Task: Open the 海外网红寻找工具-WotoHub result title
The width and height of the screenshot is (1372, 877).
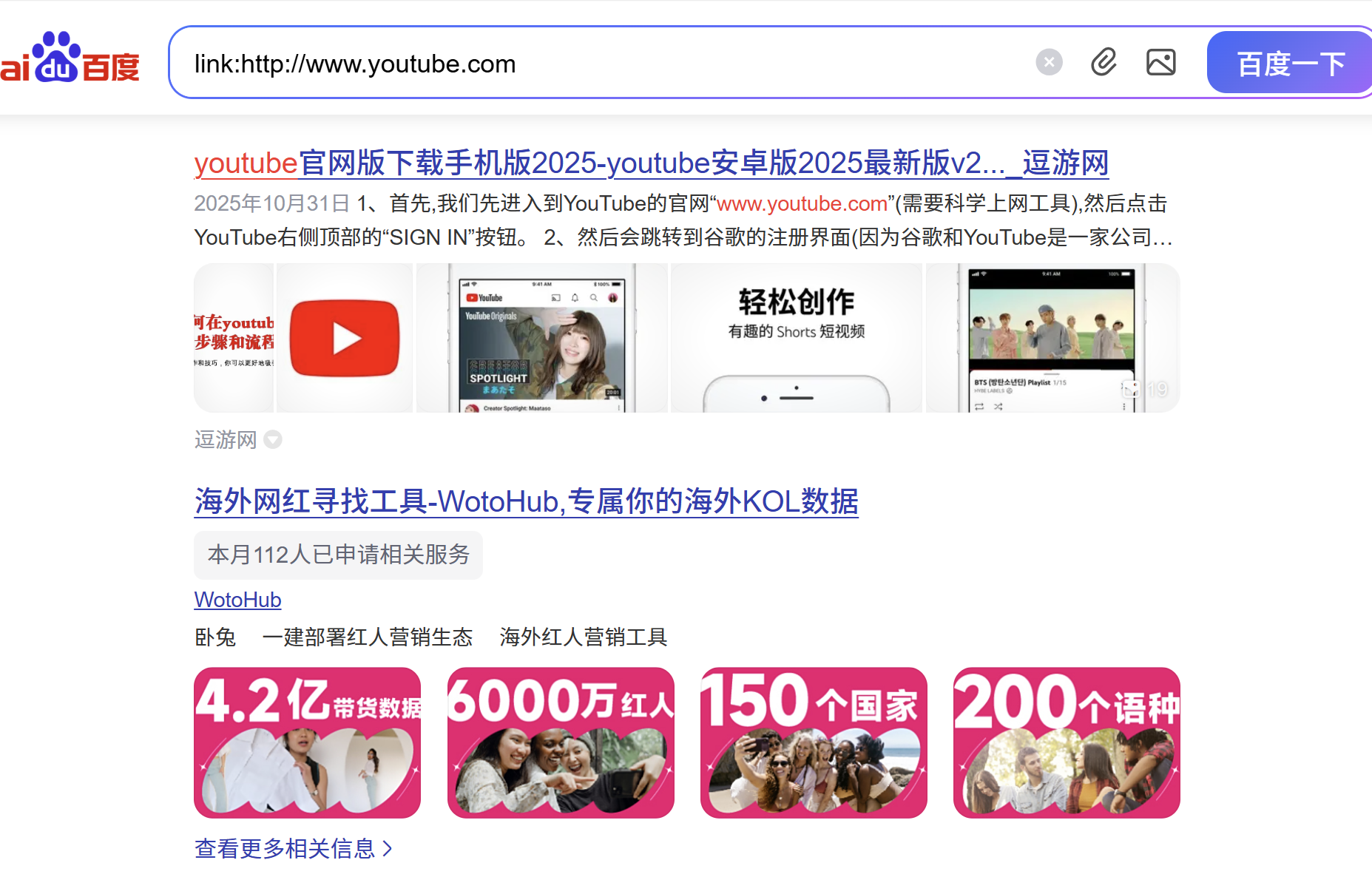Action: pos(526,501)
